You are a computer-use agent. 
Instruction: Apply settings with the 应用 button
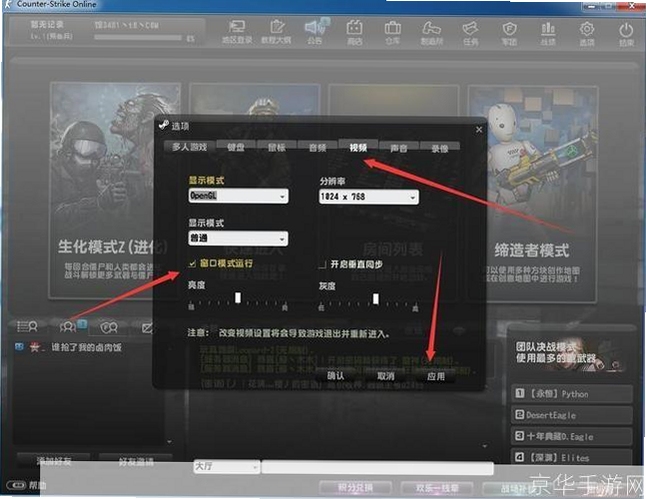pos(435,376)
